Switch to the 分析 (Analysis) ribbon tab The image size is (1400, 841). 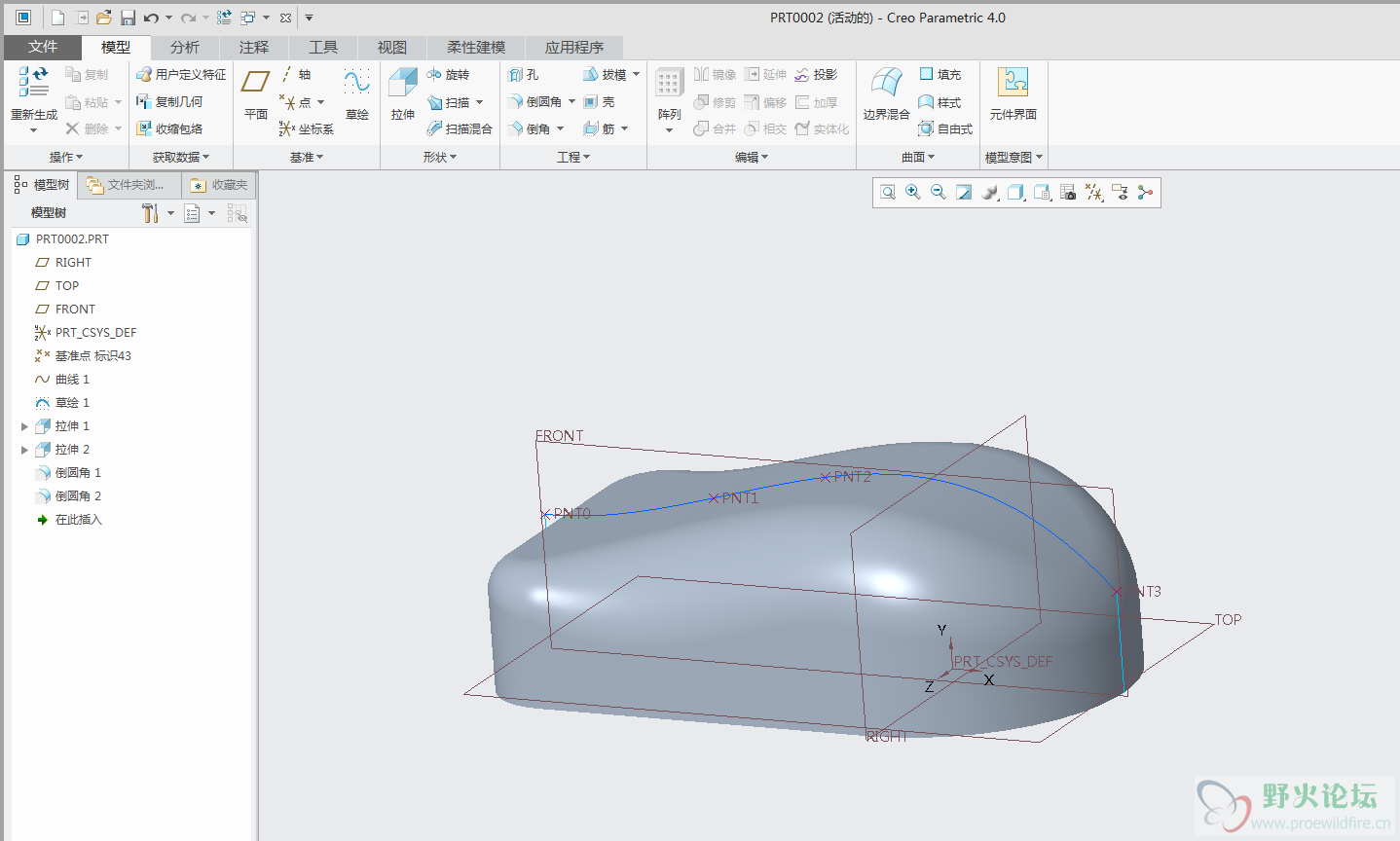[x=184, y=47]
